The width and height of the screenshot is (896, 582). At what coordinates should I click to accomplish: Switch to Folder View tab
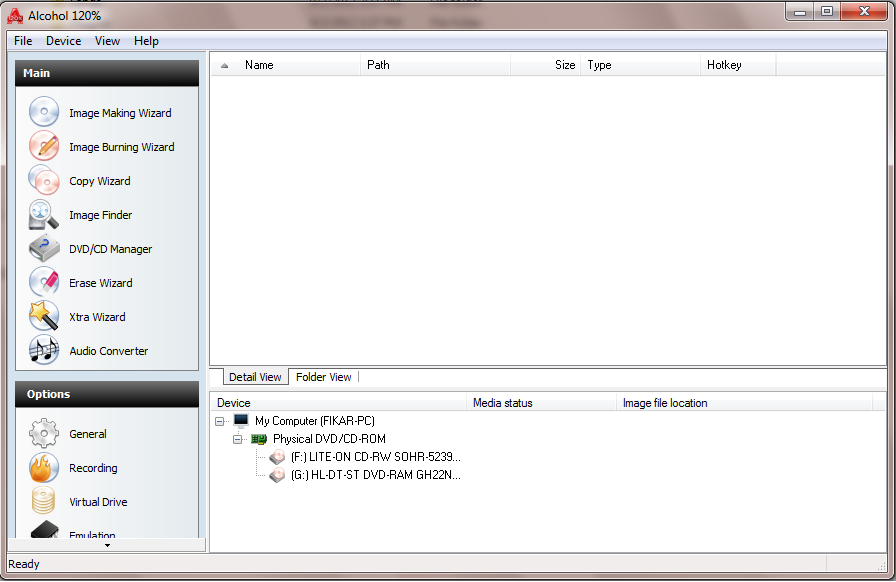pos(323,377)
